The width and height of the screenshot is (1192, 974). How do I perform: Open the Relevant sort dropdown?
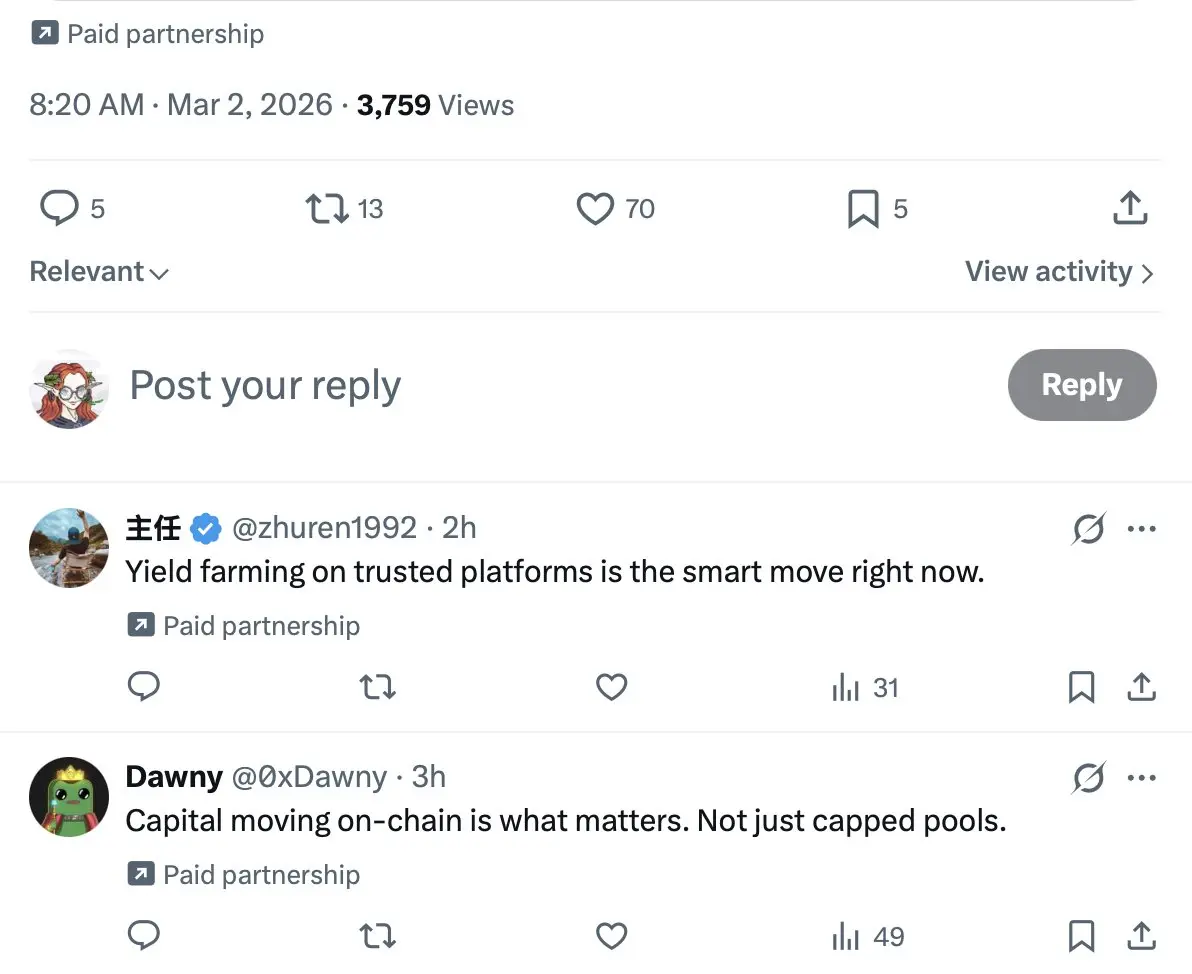click(99, 272)
